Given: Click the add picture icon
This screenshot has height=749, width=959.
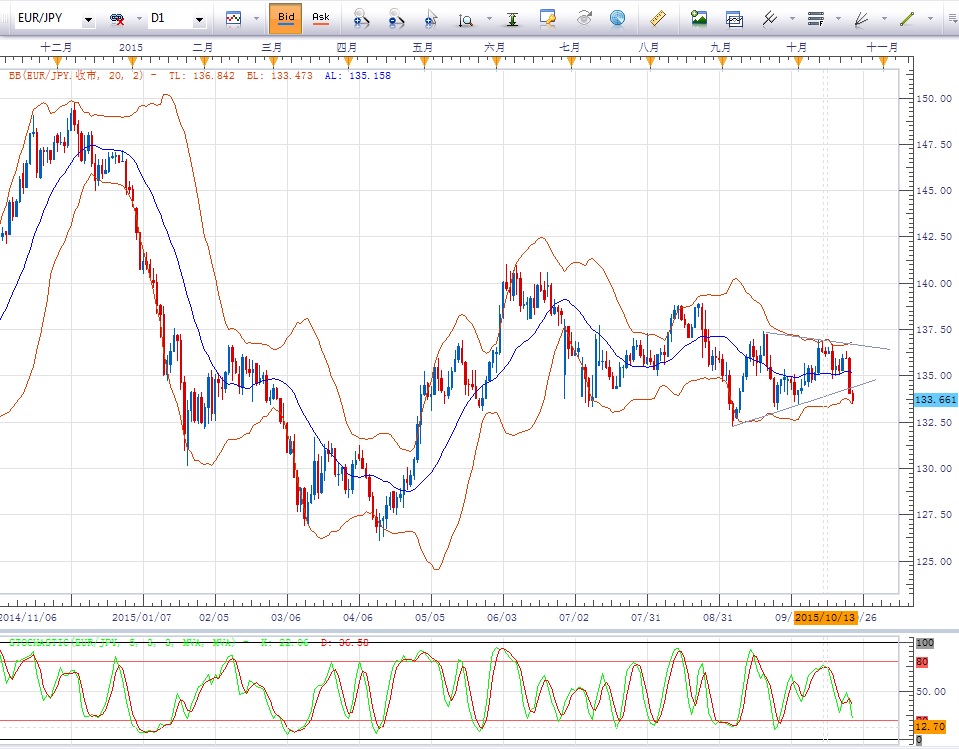Looking at the screenshot, I should pyautogui.click(x=699, y=18).
